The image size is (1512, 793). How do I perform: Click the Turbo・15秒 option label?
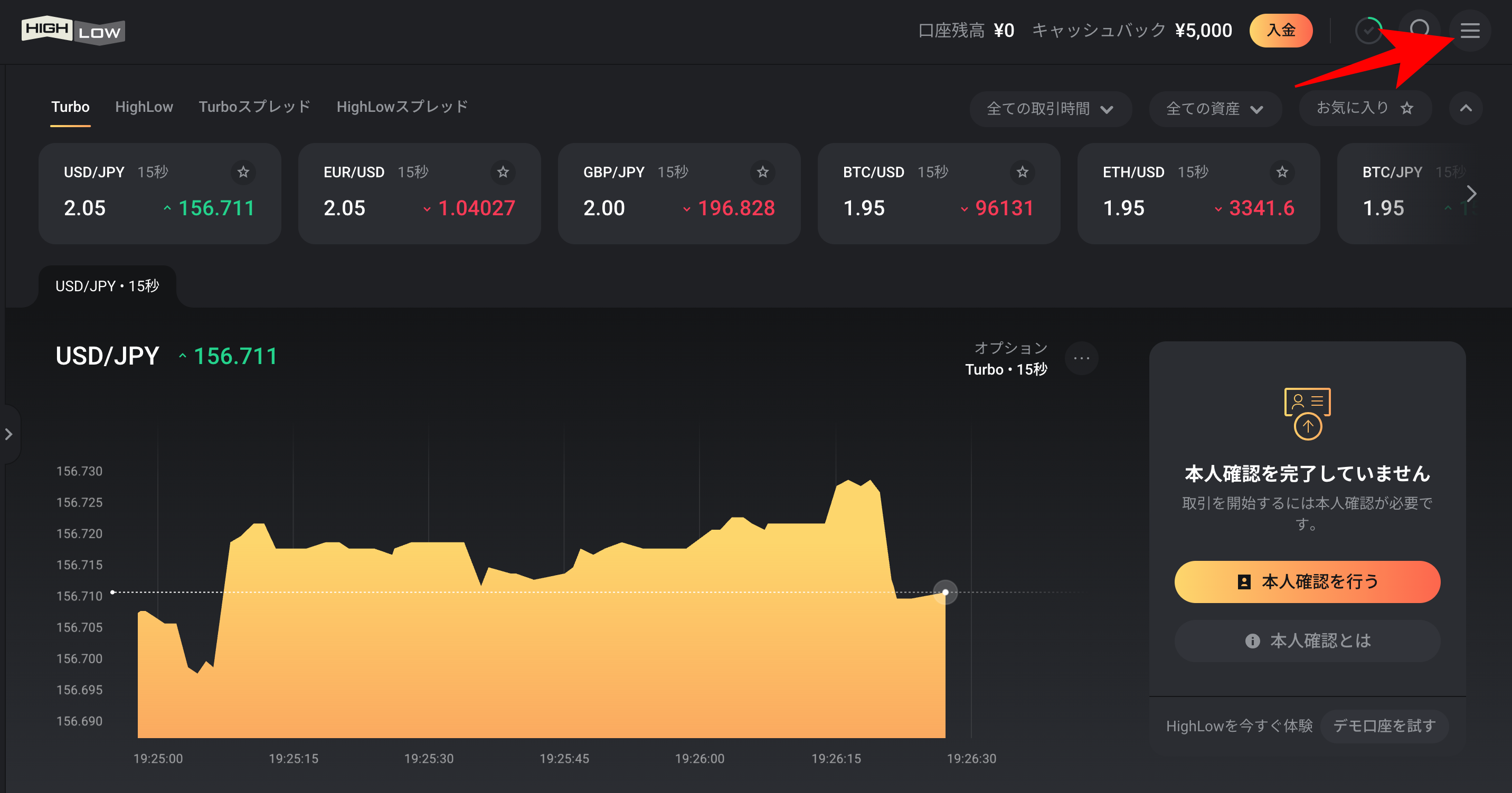(x=1006, y=369)
